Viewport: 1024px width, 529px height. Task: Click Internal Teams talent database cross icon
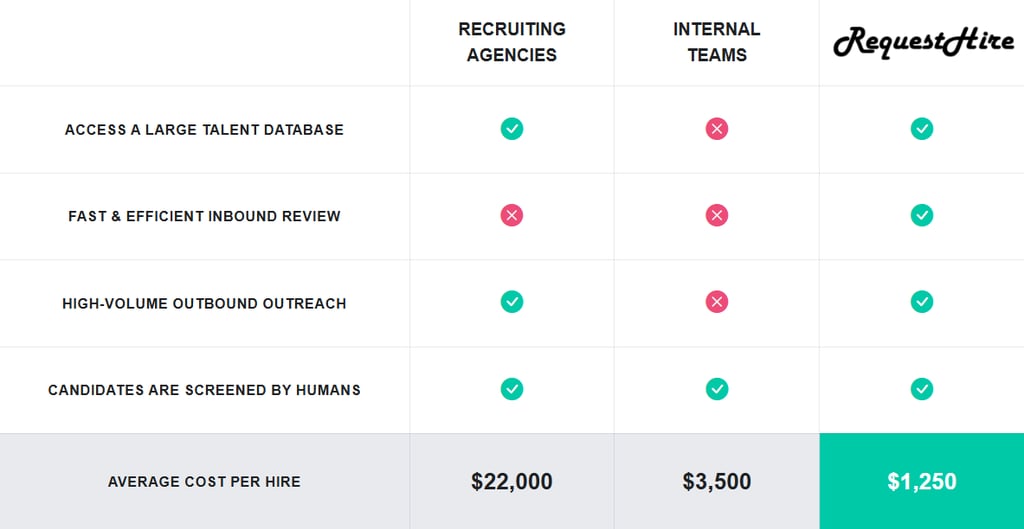[x=717, y=129]
